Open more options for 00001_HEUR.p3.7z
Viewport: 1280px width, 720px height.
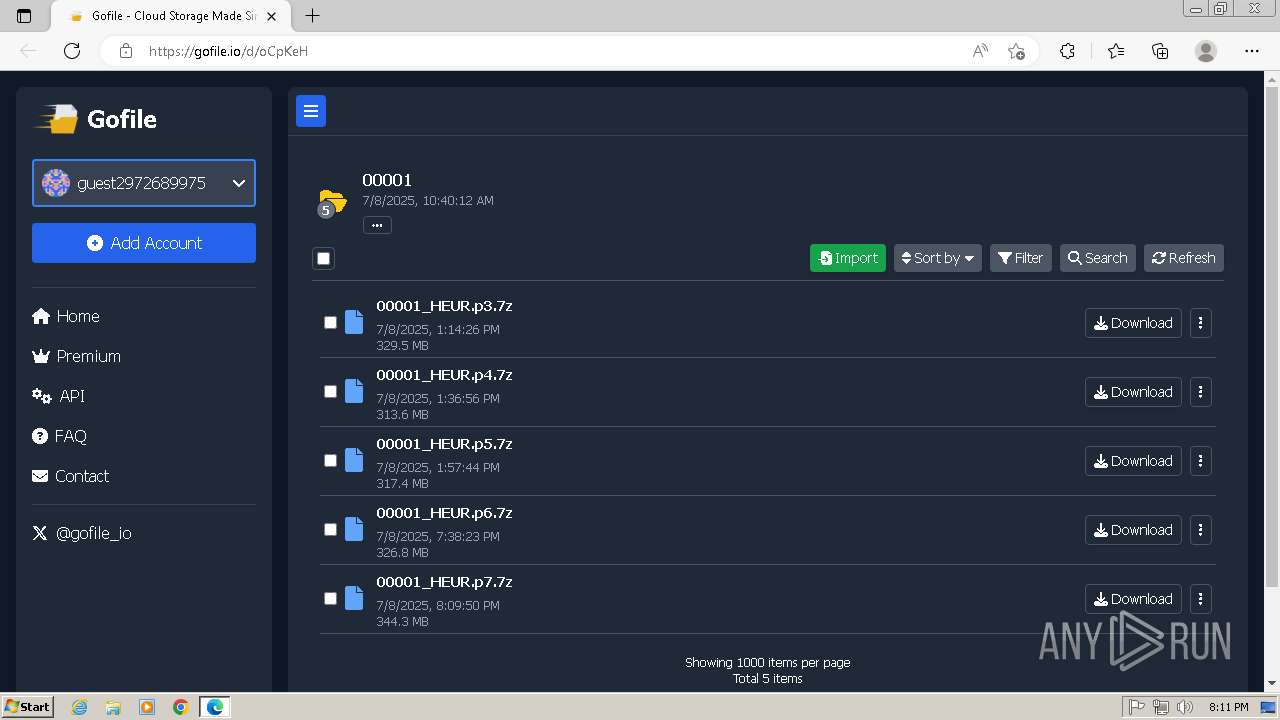click(1200, 323)
